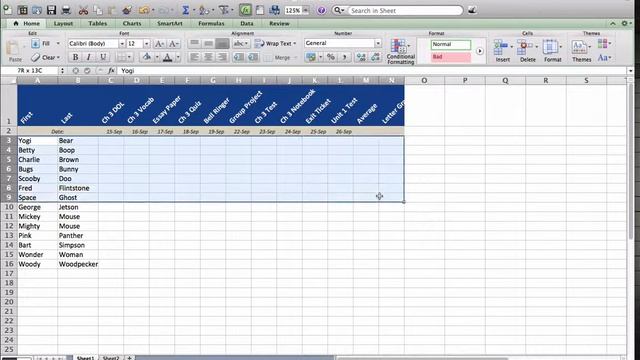Click the fill color paint bucket
640x360 pixels.
147,57
